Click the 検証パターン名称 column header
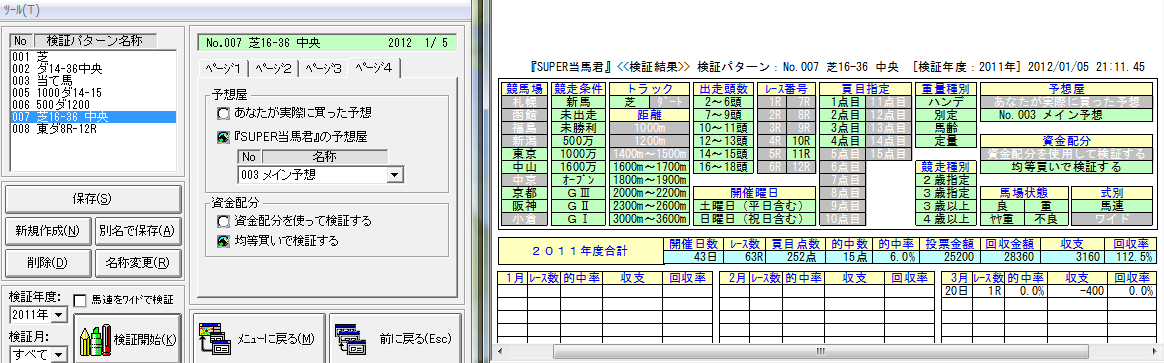 coord(95,41)
